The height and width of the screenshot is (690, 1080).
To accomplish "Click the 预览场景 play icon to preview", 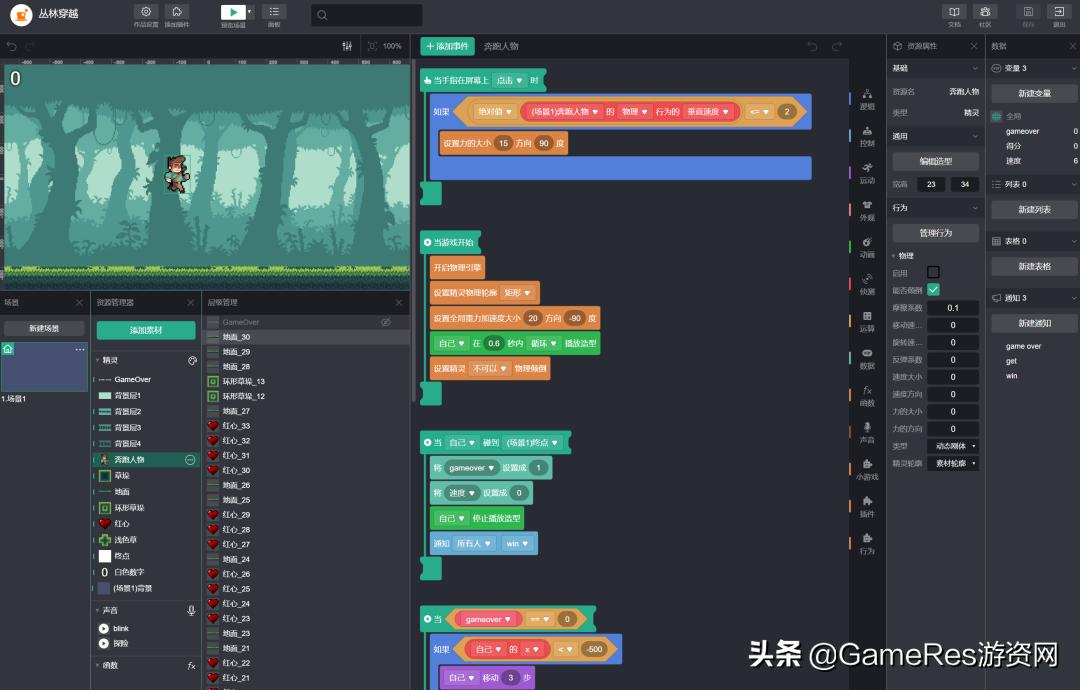I will (232, 12).
